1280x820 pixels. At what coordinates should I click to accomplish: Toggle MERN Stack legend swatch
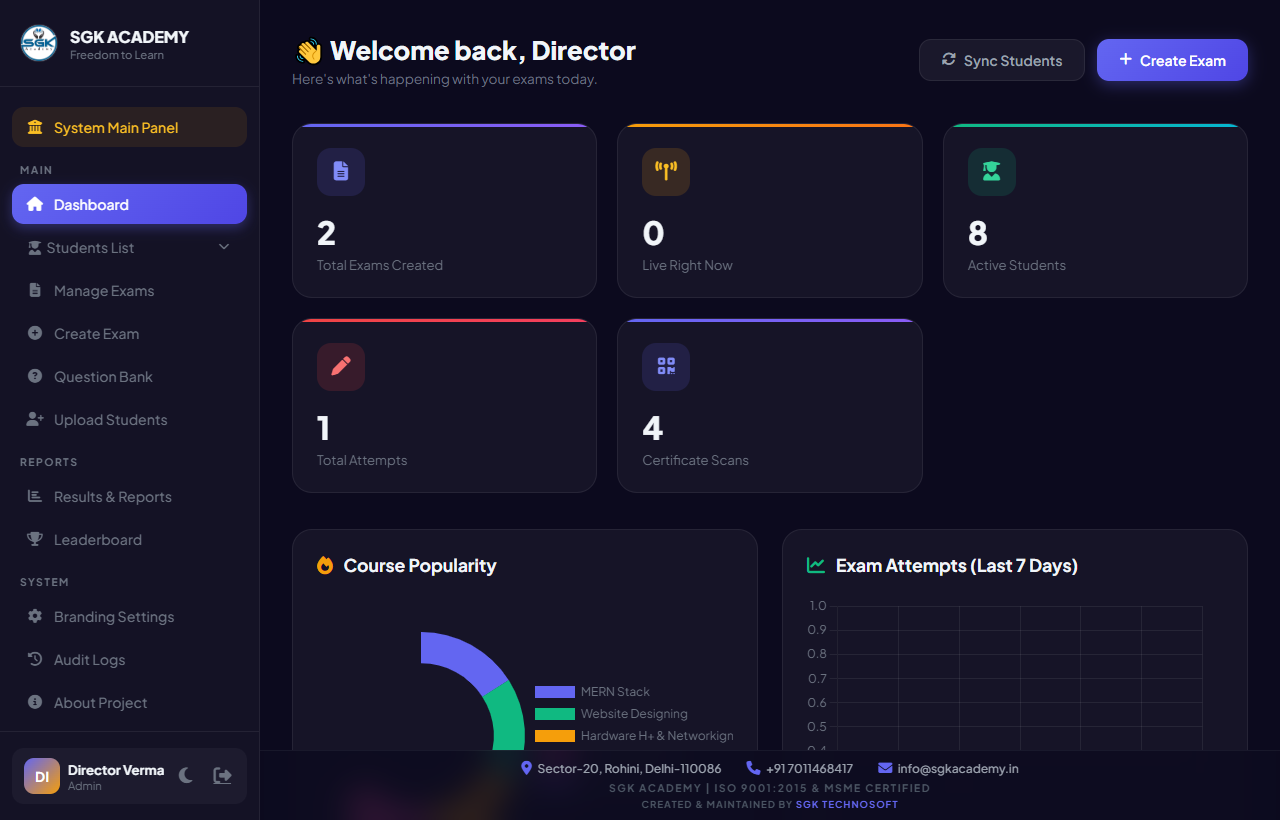555,692
